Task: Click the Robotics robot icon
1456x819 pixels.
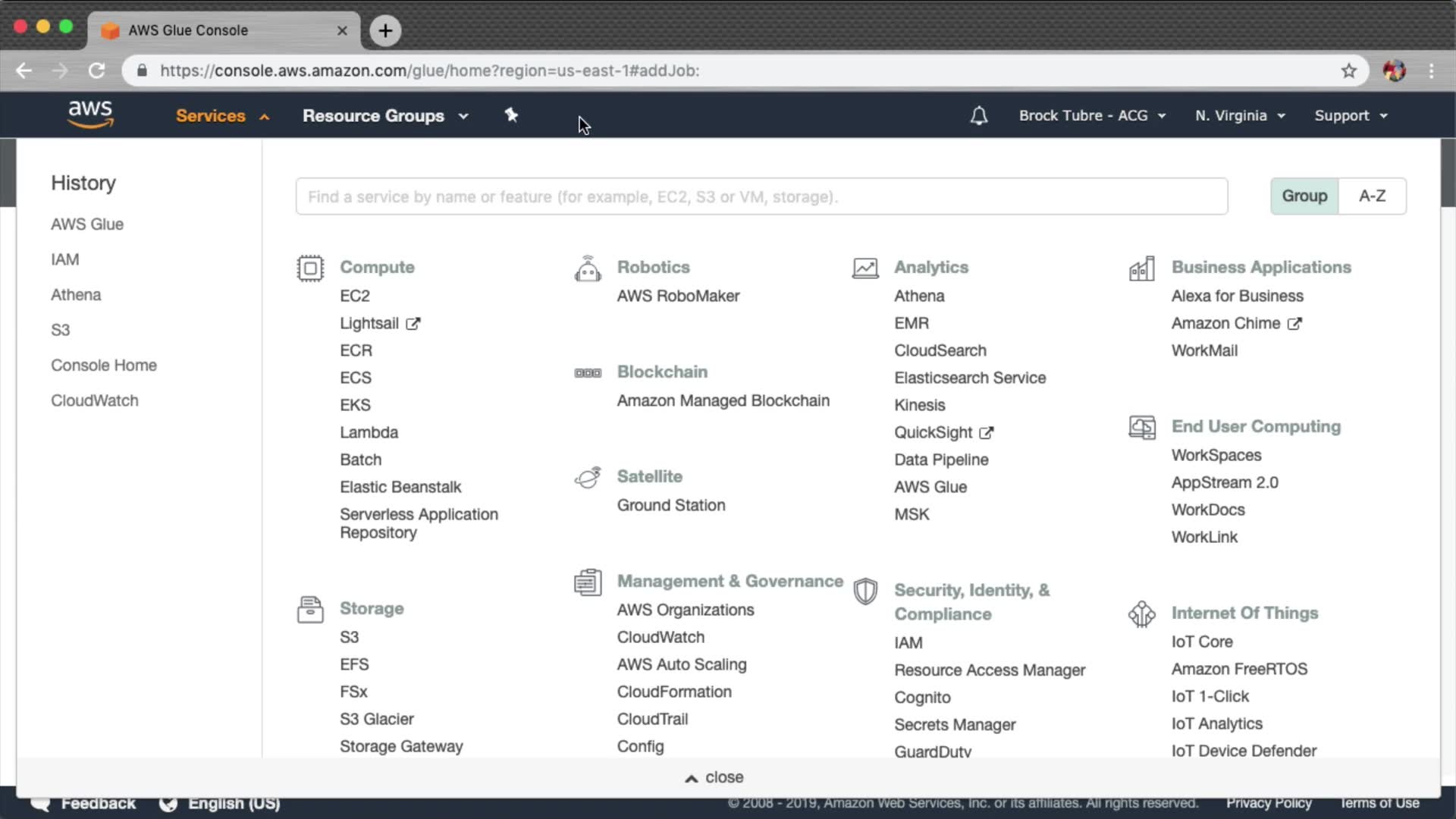Action: (588, 268)
